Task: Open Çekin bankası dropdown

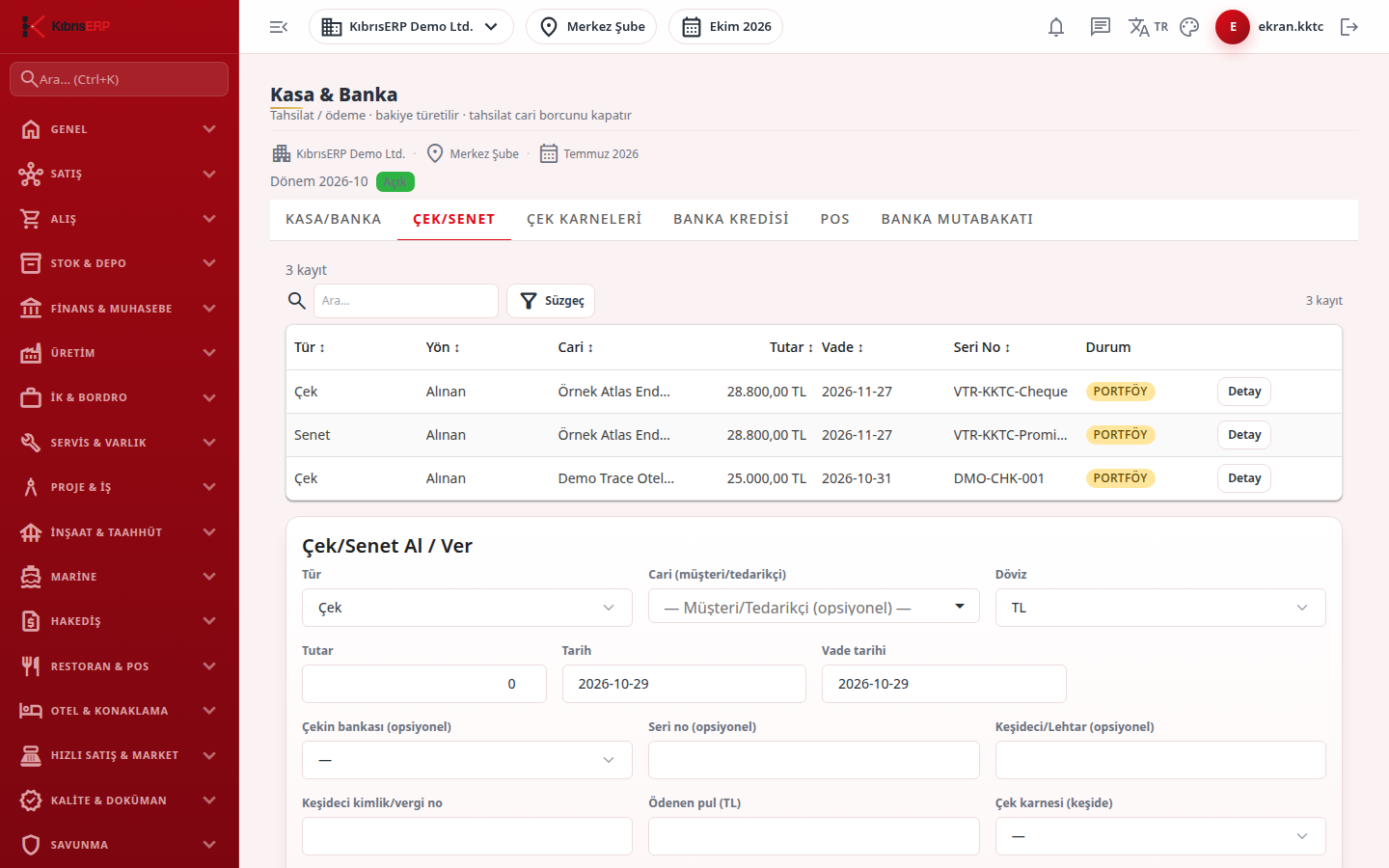Action: (x=467, y=760)
